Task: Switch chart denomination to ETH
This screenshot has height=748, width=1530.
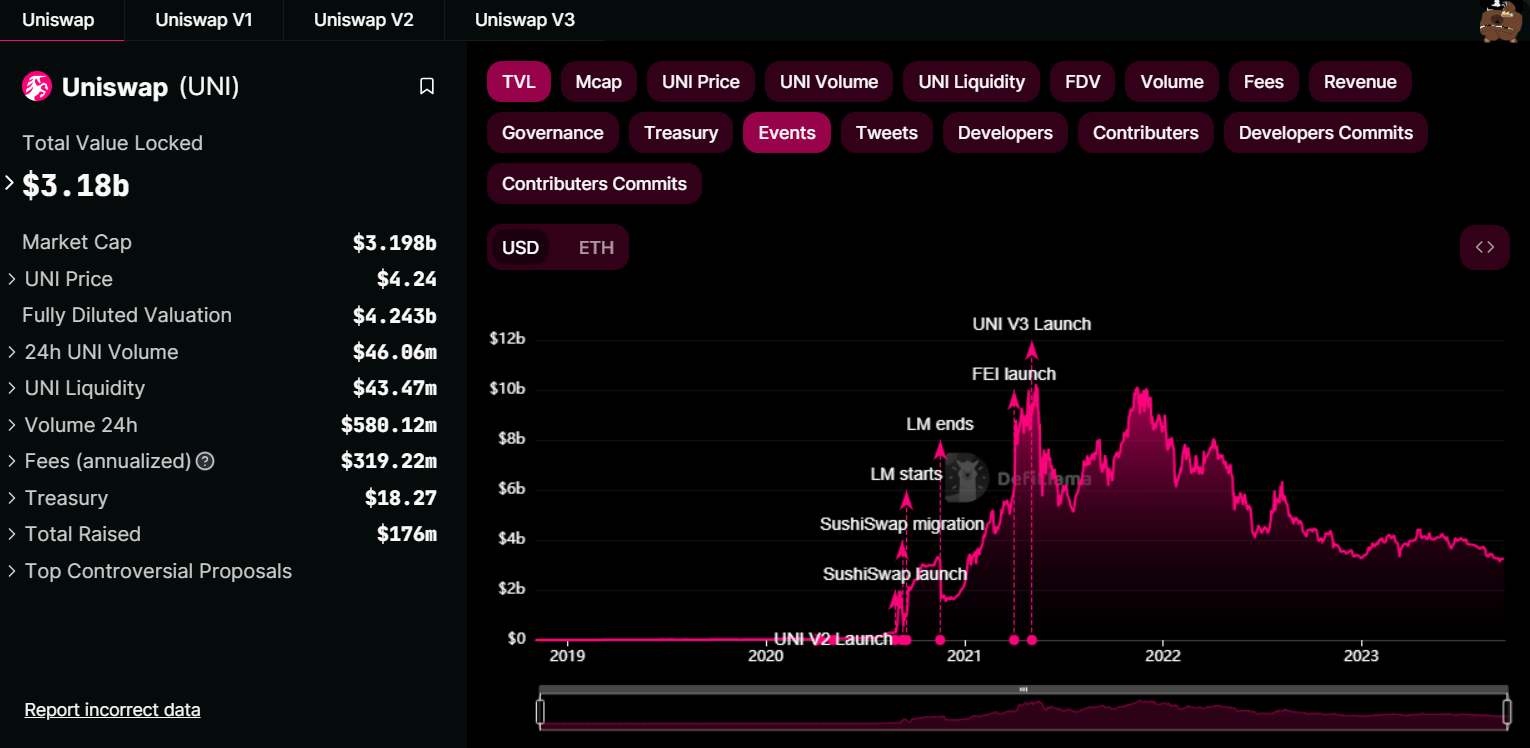Action: click(596, 247)
